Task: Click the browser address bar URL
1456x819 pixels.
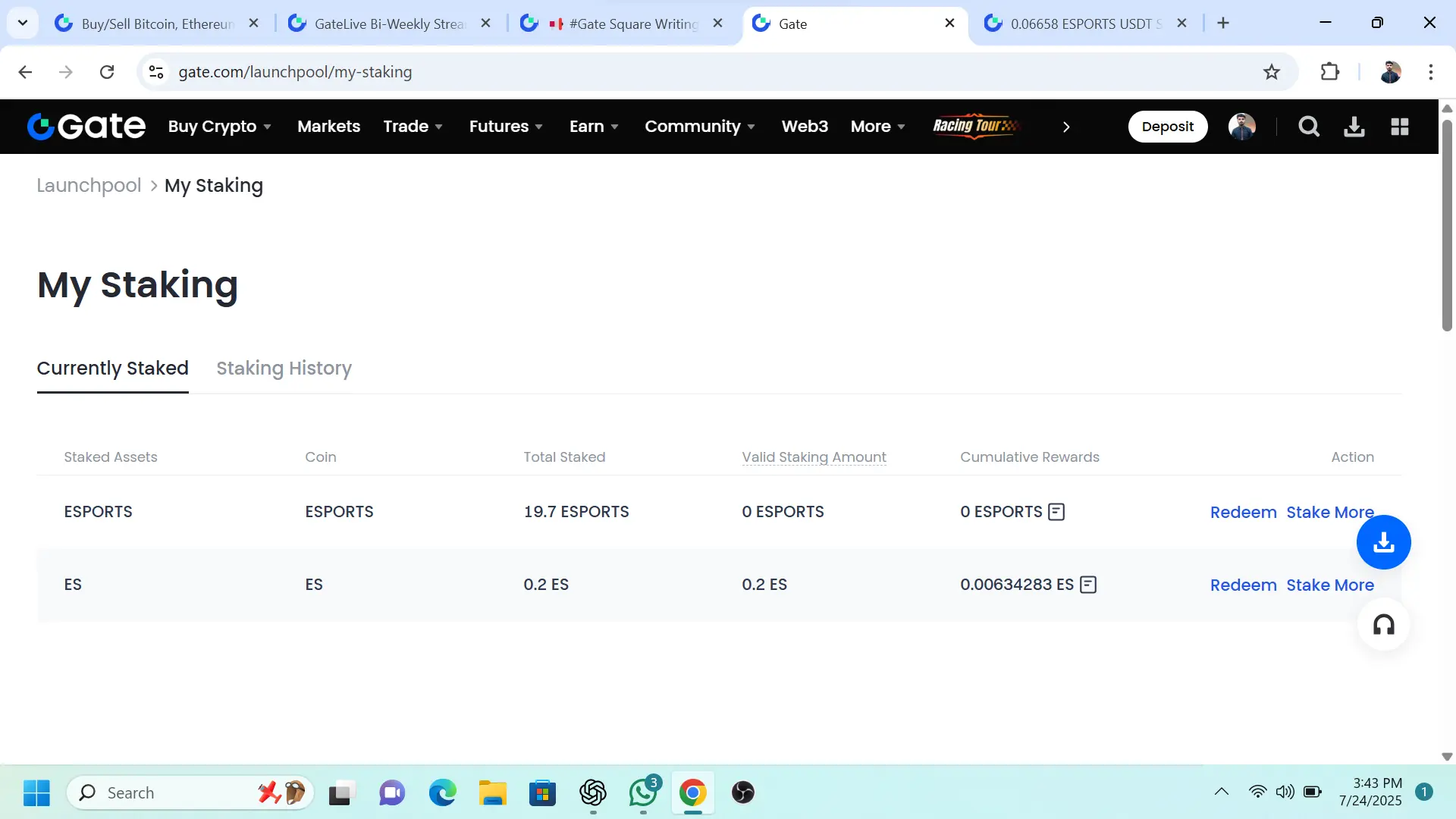Action: pyautogui.click(x=295, y=72)
